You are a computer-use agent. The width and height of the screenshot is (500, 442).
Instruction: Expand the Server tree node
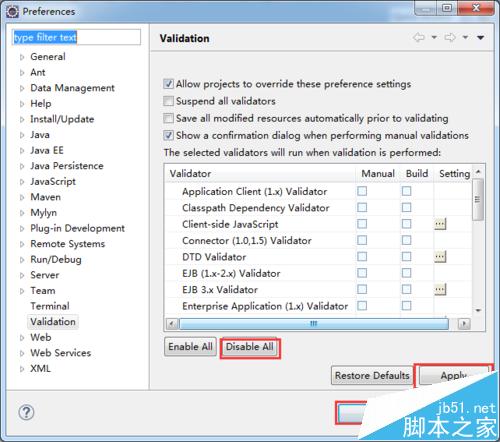(22, 275)
